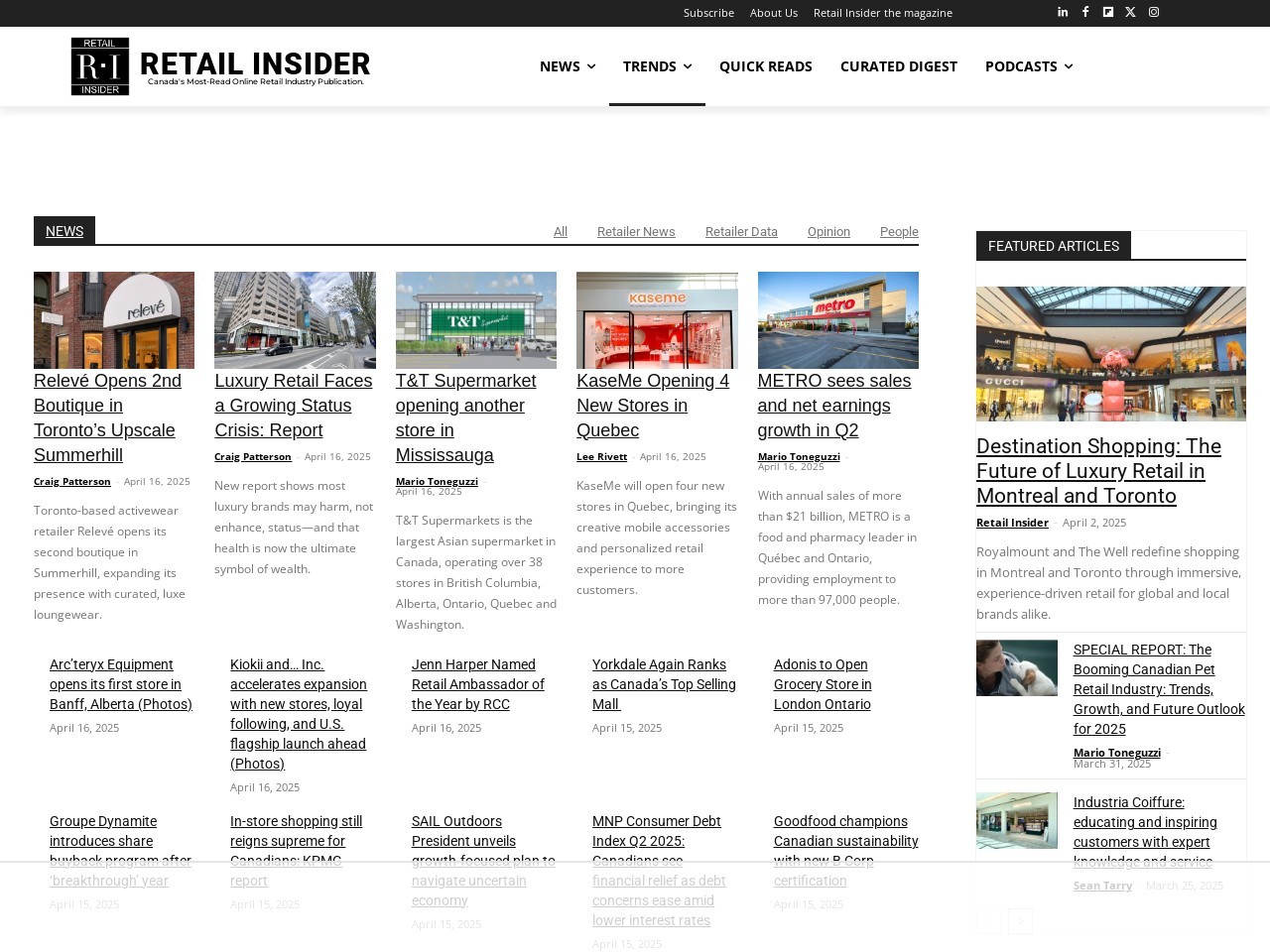Read 'KaseMe Opening 4 New Stores in Quebec'
The image size is (1270, 952).
(653, 406)
